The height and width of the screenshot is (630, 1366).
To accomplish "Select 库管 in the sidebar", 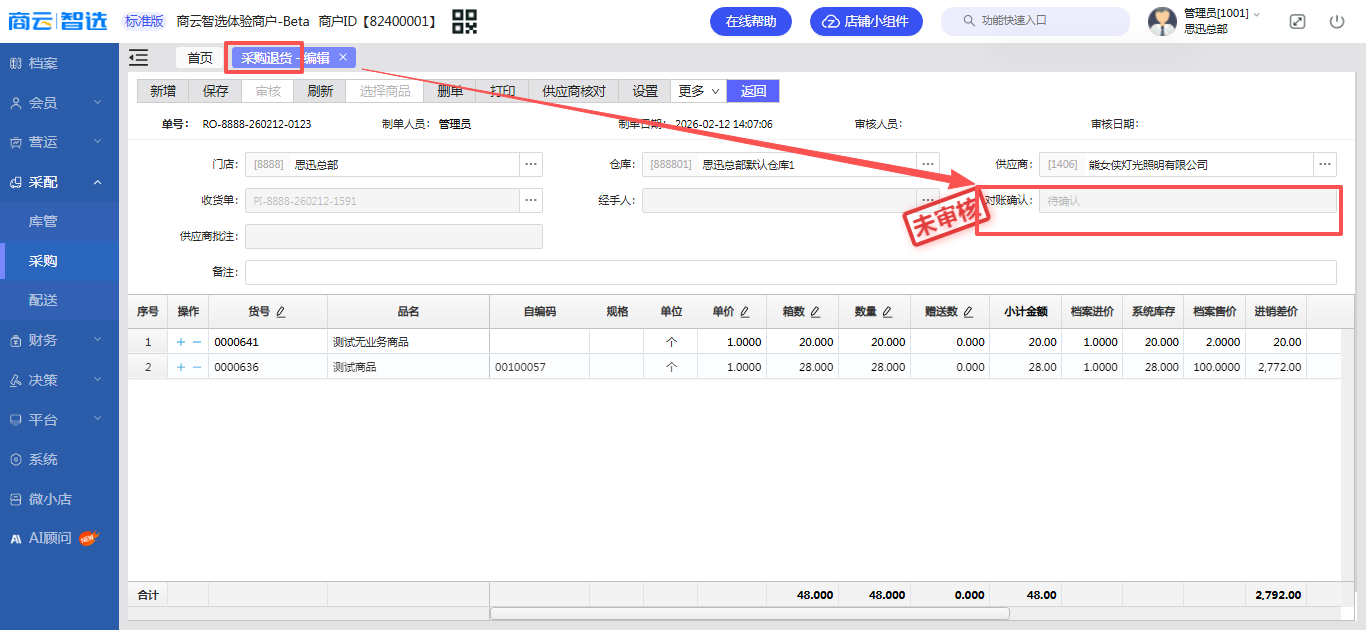I will tap(43, 221).
